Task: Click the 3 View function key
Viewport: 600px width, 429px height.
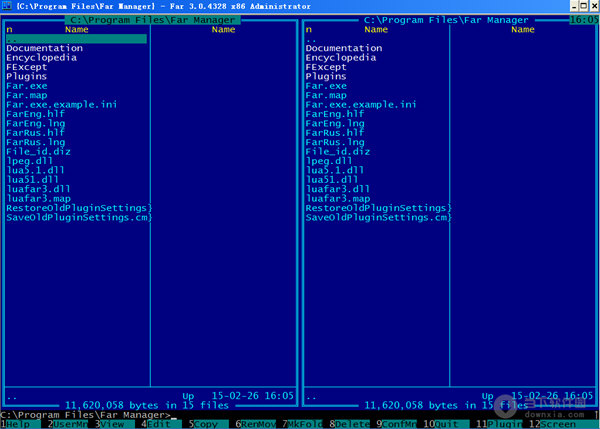Action: coord(113,424)
